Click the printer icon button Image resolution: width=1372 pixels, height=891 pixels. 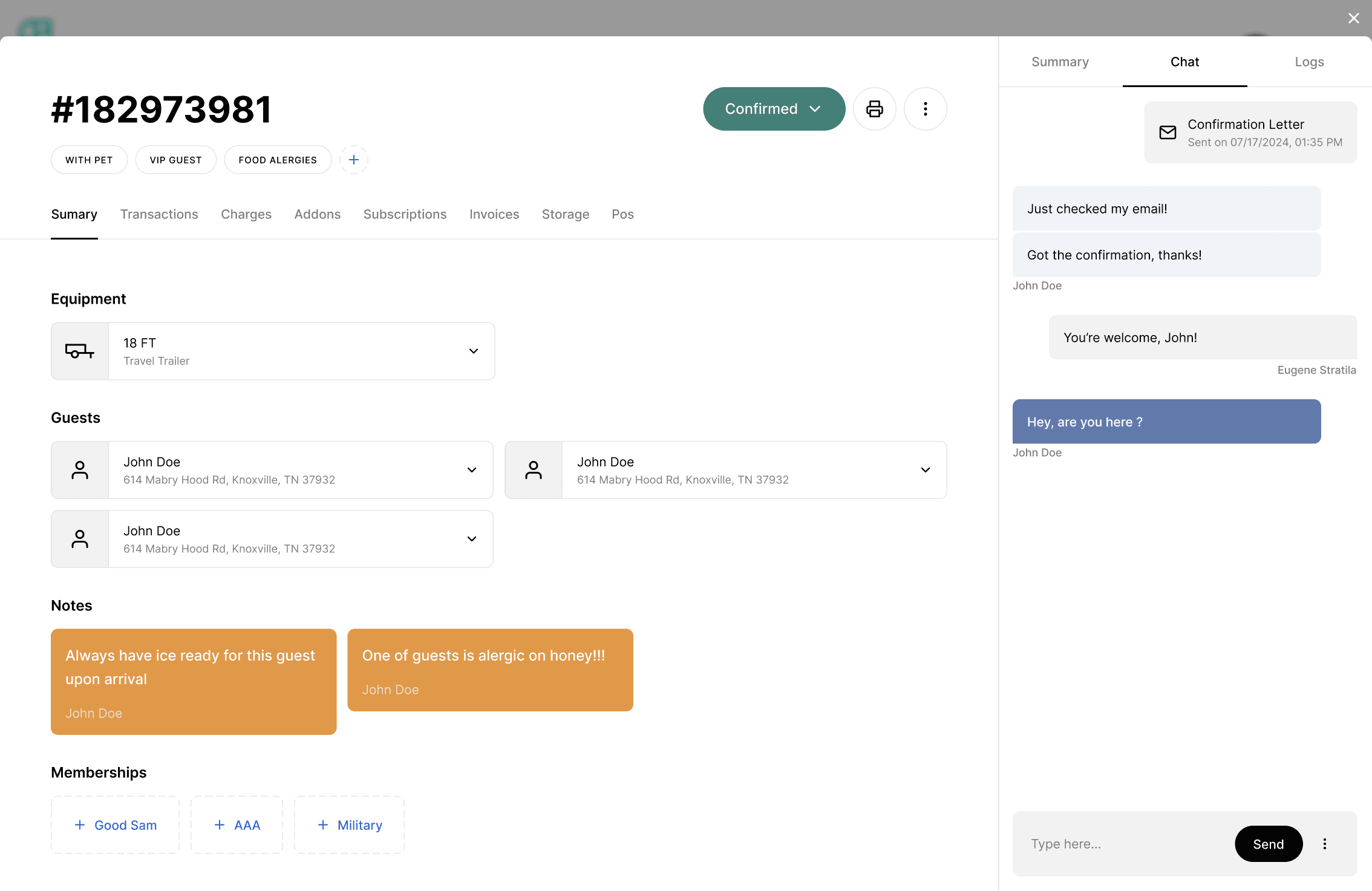874,109
